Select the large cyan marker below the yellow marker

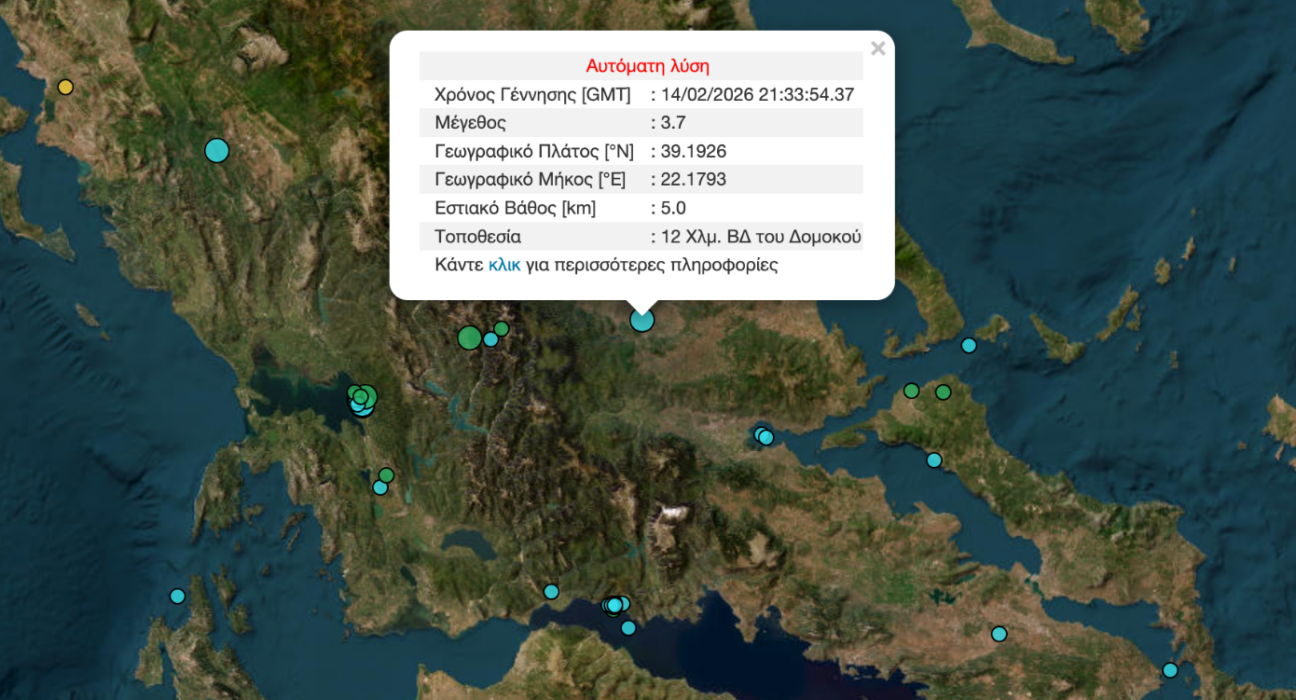(217, 151)
